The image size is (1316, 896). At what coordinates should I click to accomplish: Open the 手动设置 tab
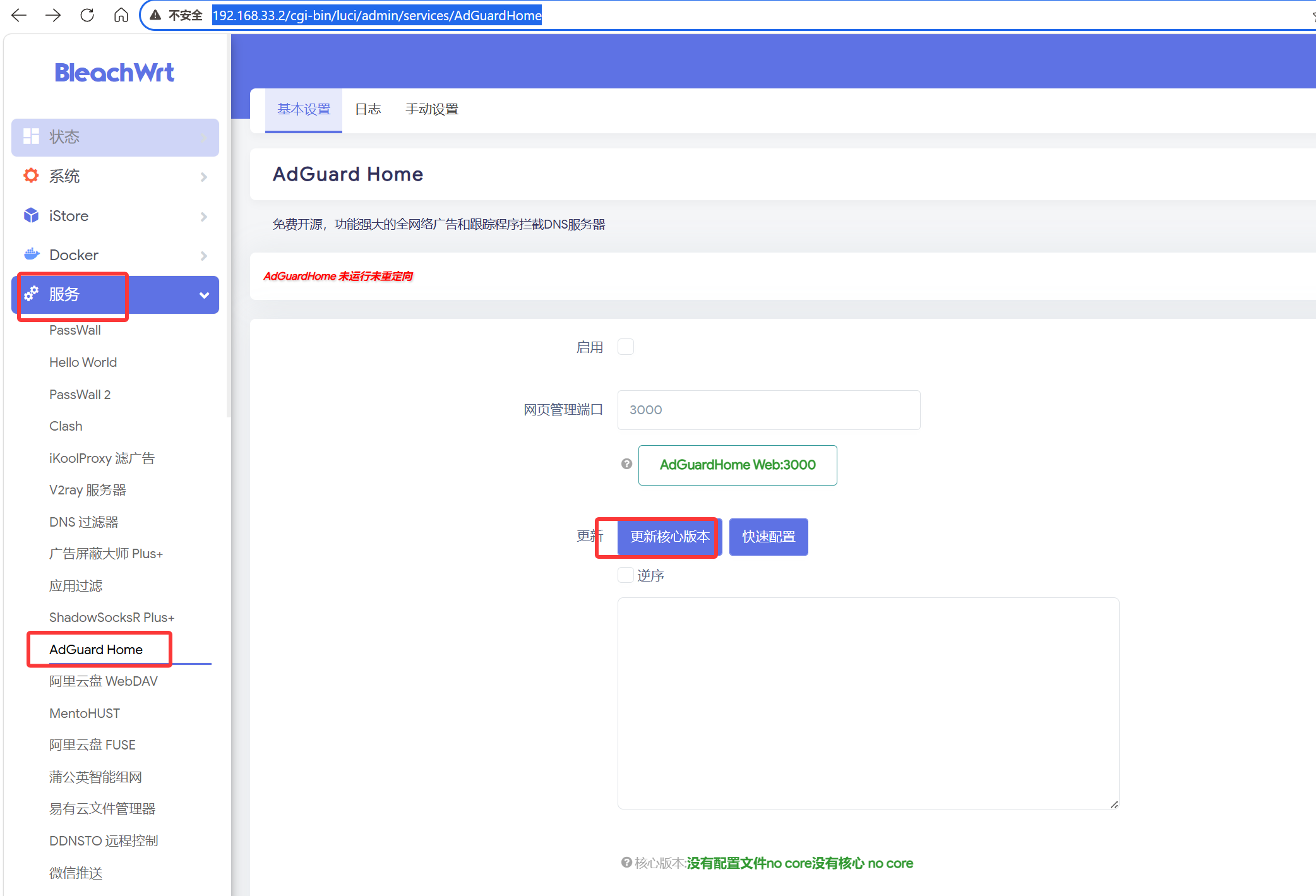[432, 109]
